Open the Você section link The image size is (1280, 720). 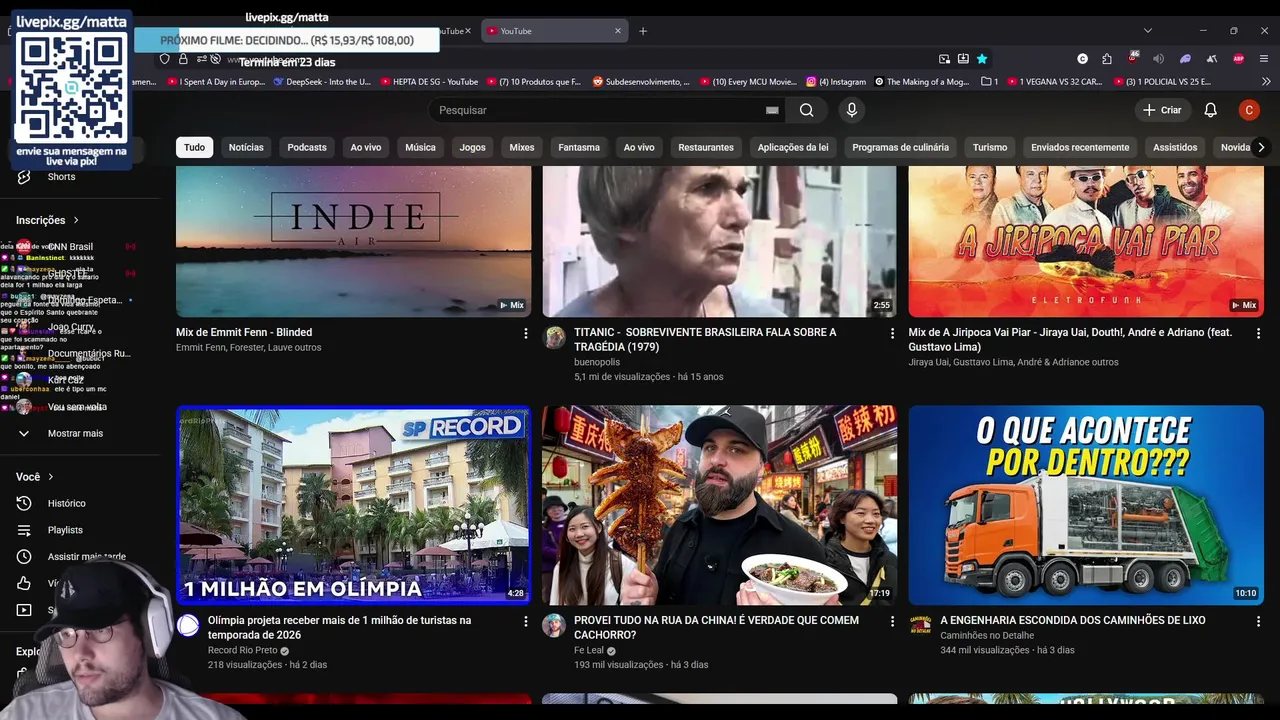coord(35,477)
